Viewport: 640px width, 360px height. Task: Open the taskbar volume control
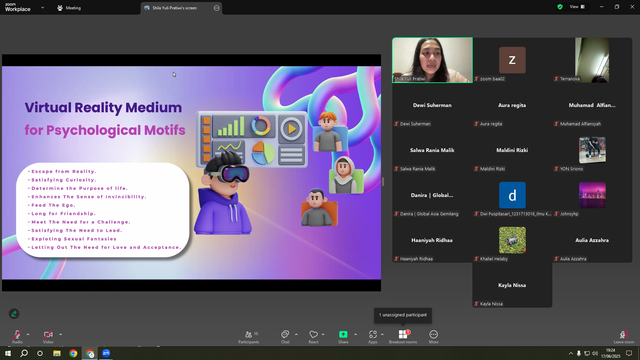[x=595, y=353]
